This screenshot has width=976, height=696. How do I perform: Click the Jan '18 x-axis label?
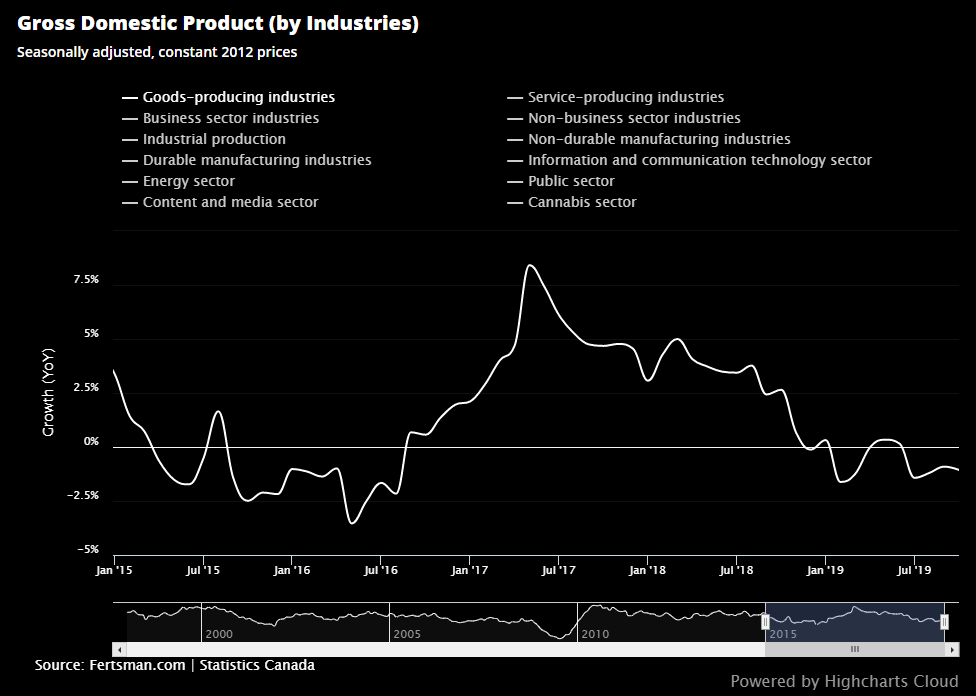[x=647, y=570]
